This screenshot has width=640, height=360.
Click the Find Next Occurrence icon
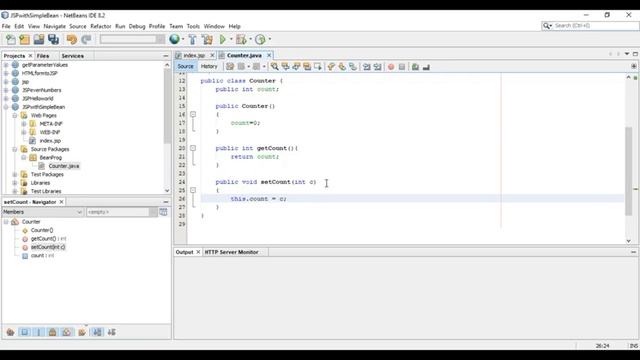pos(296,67)
